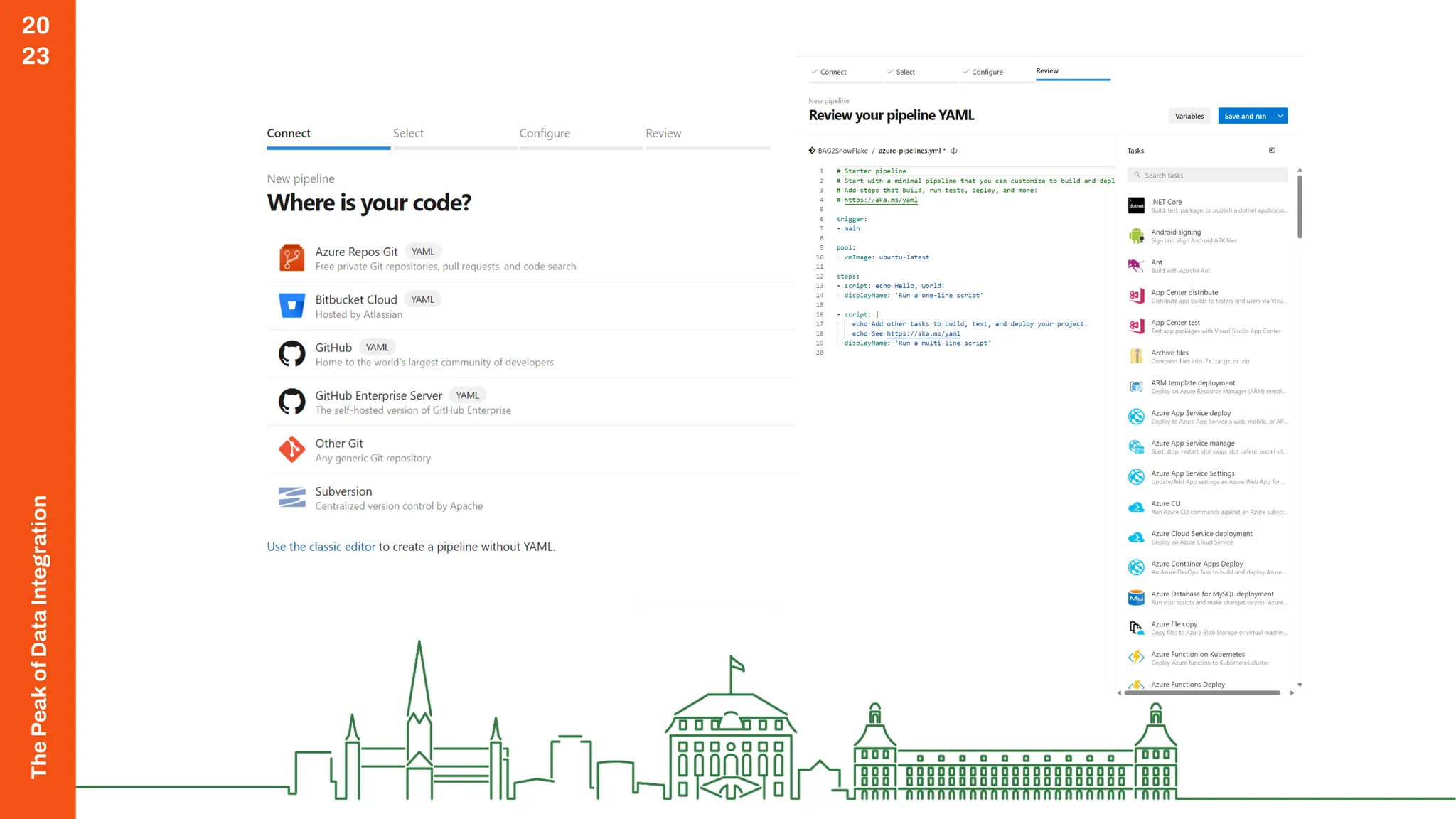This screenshot has width=1456, height=819.
Task: Click the rename icon beside azure-pipelines.yml
Action: (954, 151)
